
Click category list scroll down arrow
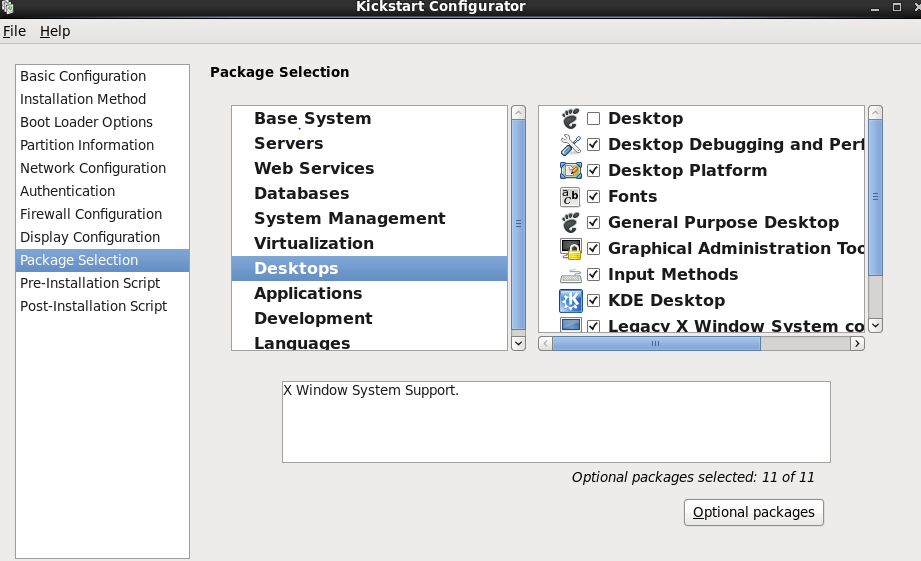tap(518, 344)
